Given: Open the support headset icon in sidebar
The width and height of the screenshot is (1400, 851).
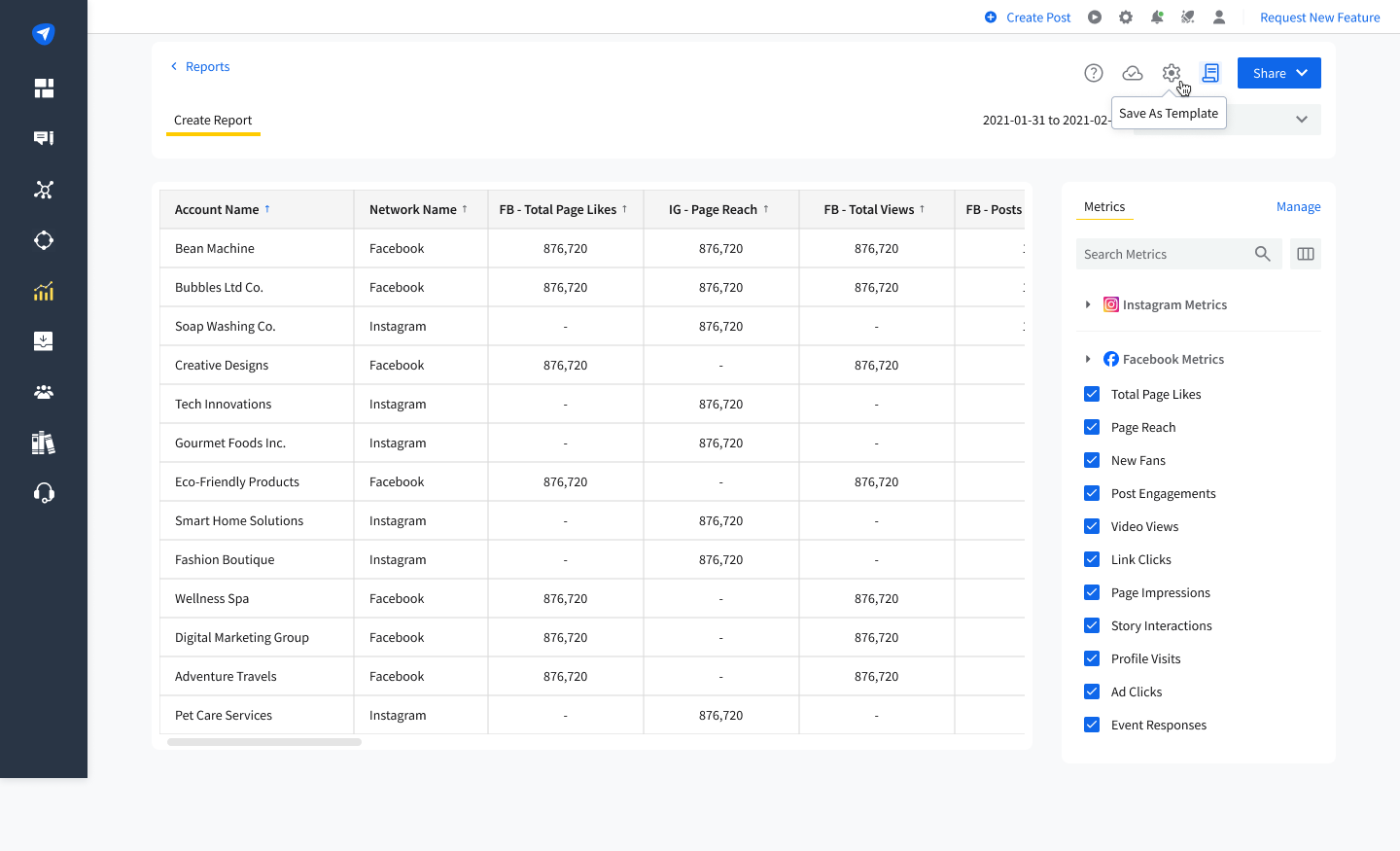Looking at the screenshot, I should 44,493.
